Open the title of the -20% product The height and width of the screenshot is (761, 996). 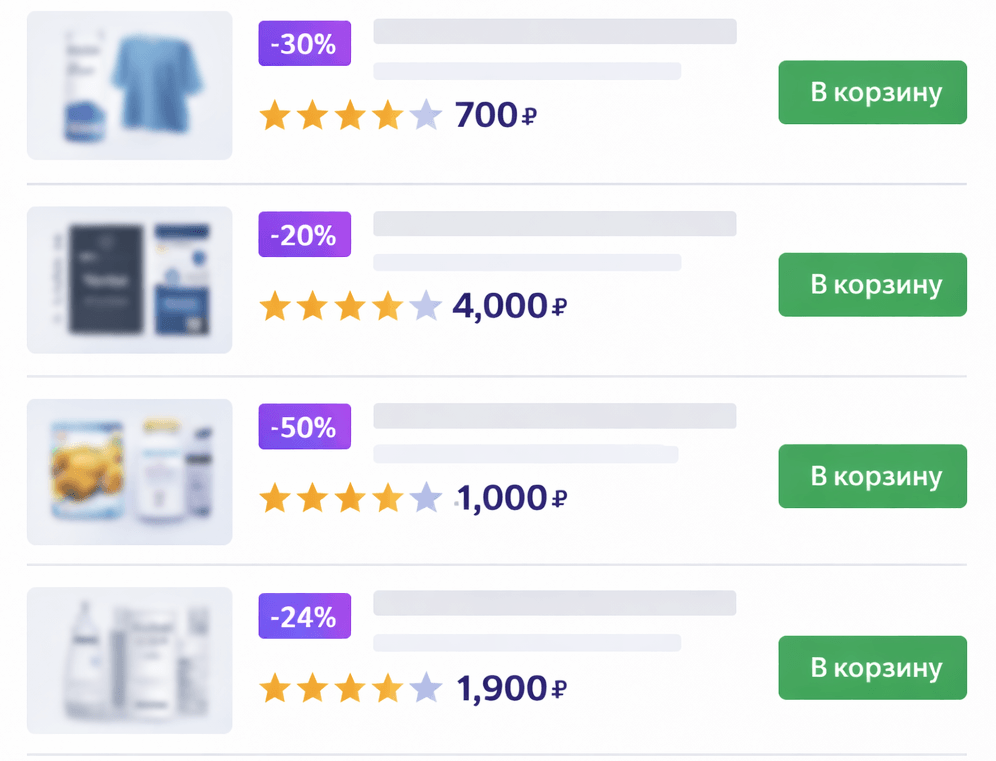(x=555, y=223)
